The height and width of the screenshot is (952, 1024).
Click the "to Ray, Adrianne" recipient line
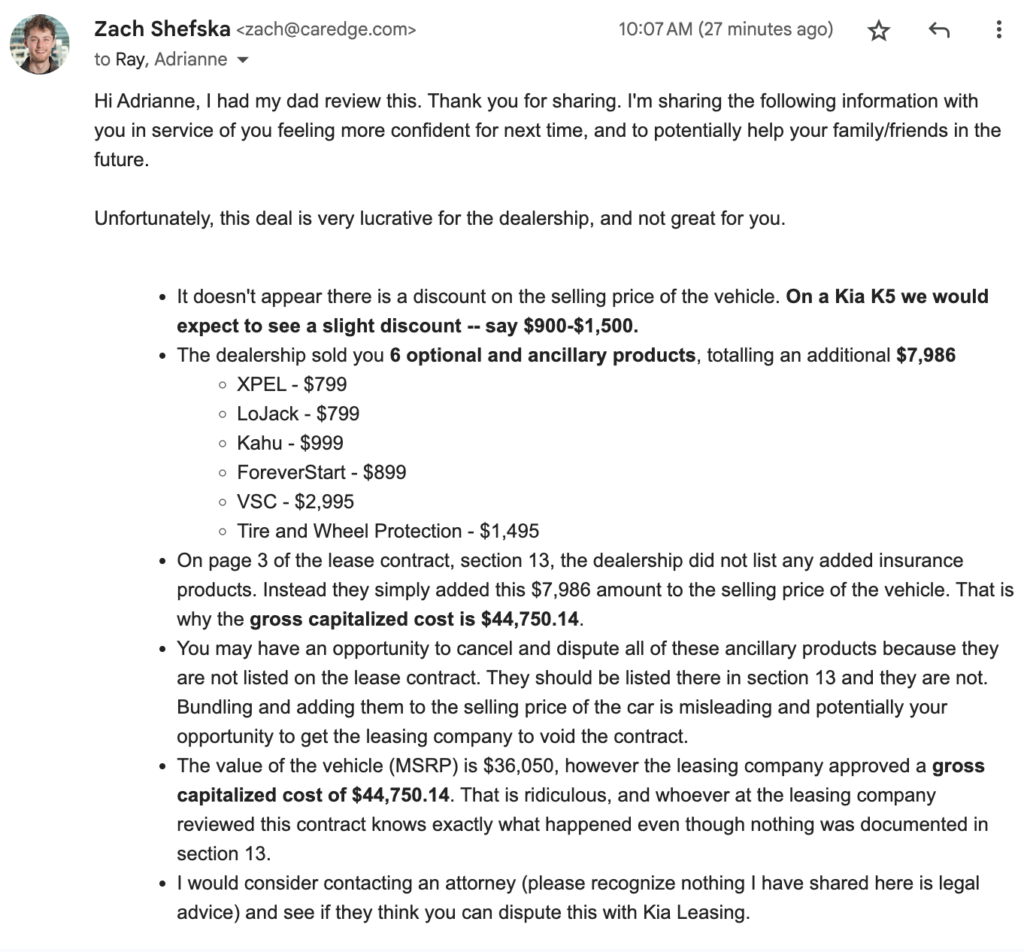160,59
